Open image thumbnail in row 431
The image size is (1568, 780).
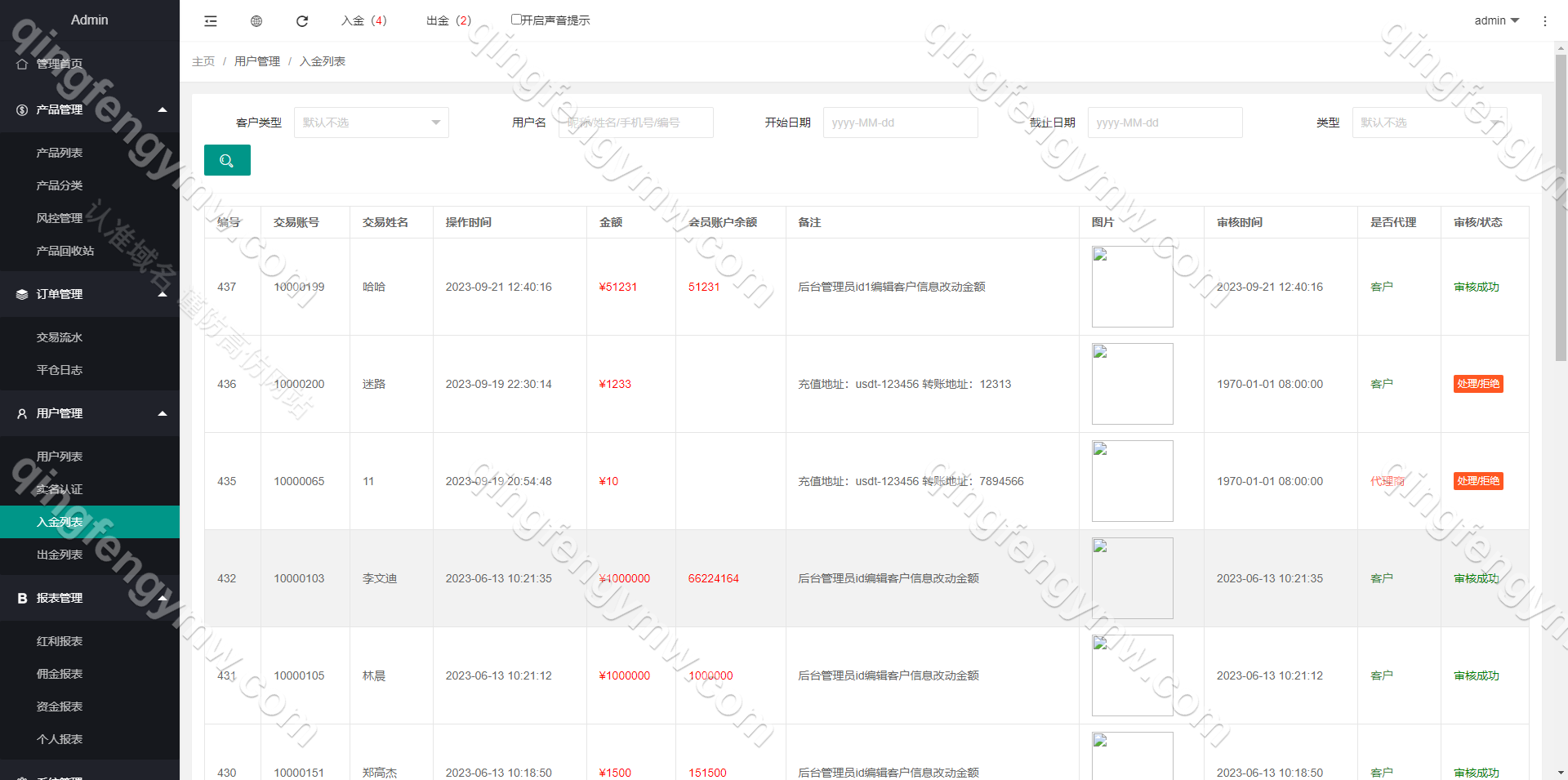coord(1133,675)
